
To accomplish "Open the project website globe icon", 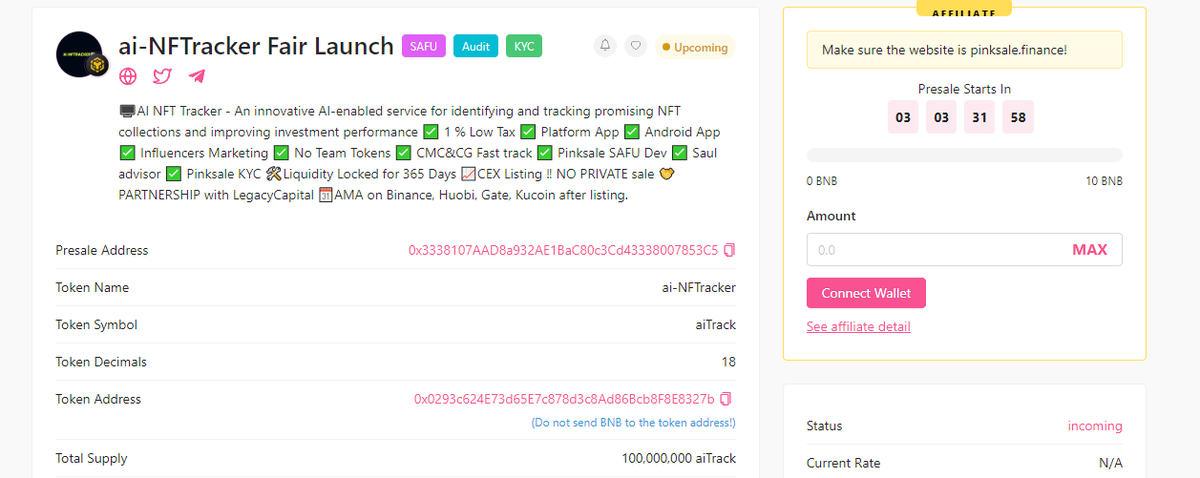I will pos(128,76).
